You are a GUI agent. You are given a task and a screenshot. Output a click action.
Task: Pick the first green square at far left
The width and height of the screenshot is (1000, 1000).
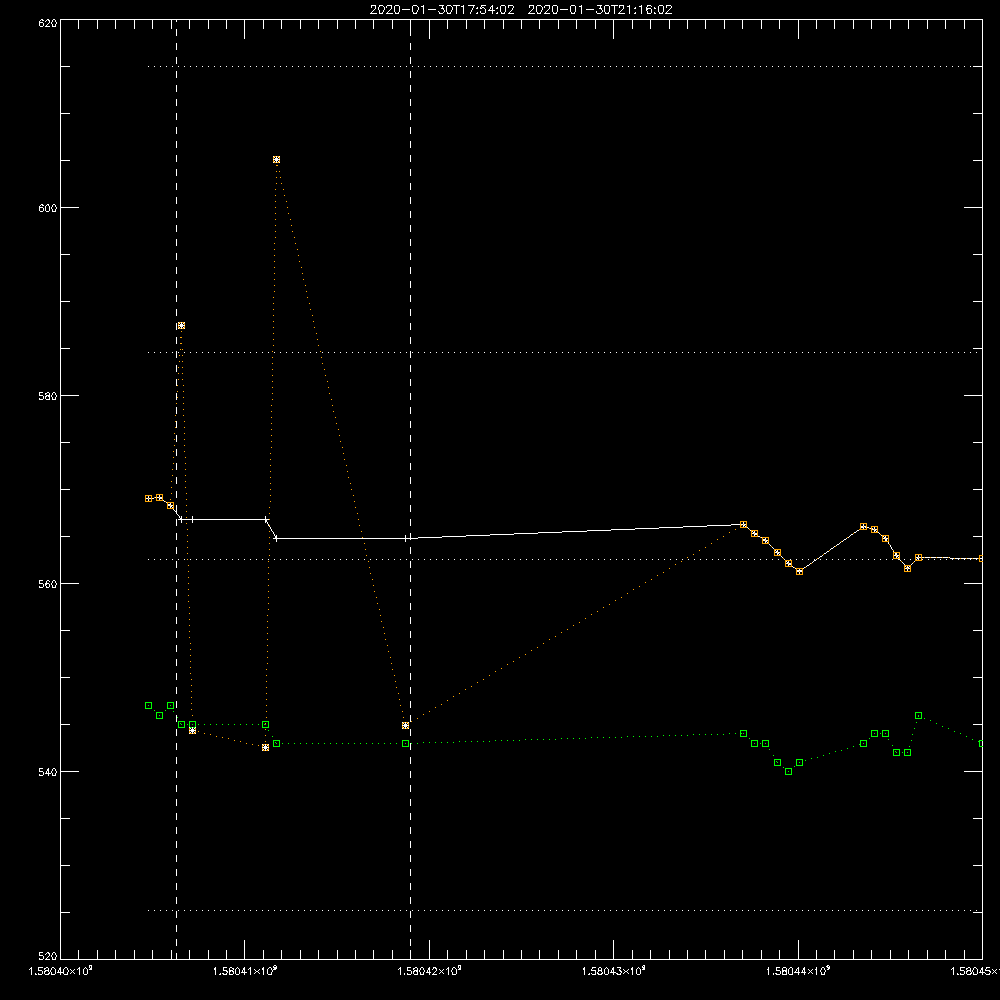pos(149,705)
